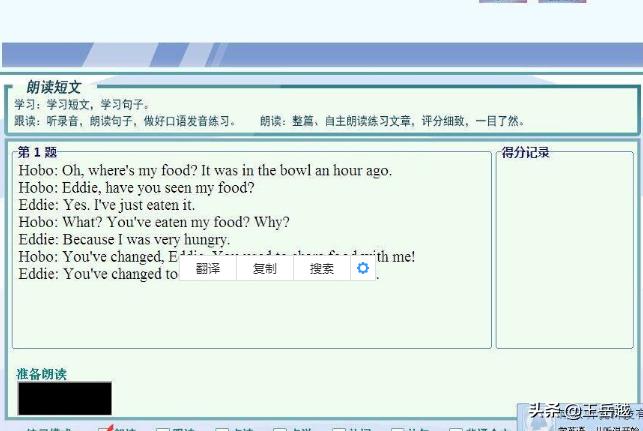Click the line starting "Eddie: You've changed to"

coord(98,274)
